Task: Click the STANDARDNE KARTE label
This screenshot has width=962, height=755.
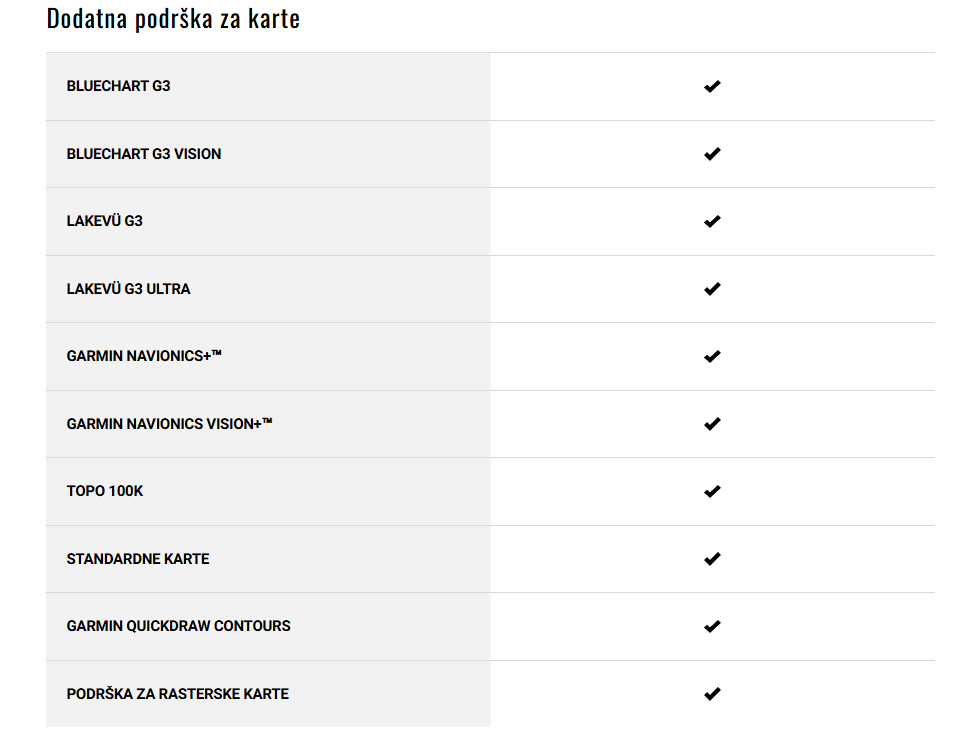Action: [137, 559]
